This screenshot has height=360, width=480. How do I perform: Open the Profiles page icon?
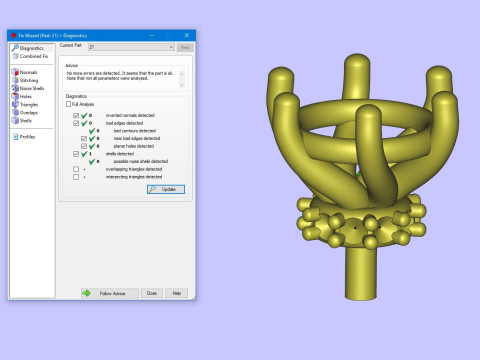[15, 137]
